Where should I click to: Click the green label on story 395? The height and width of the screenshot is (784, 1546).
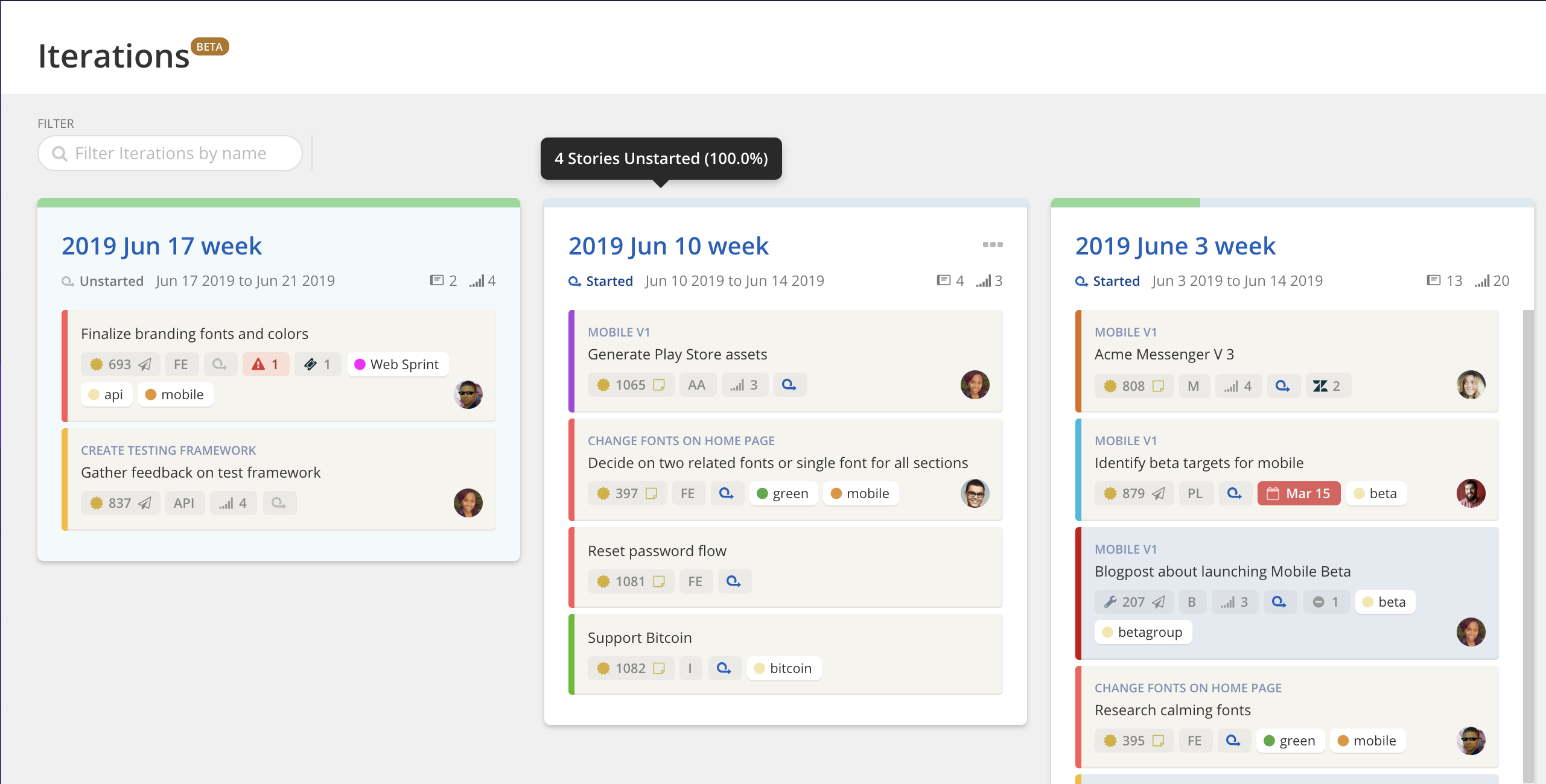pos(1290,741)
